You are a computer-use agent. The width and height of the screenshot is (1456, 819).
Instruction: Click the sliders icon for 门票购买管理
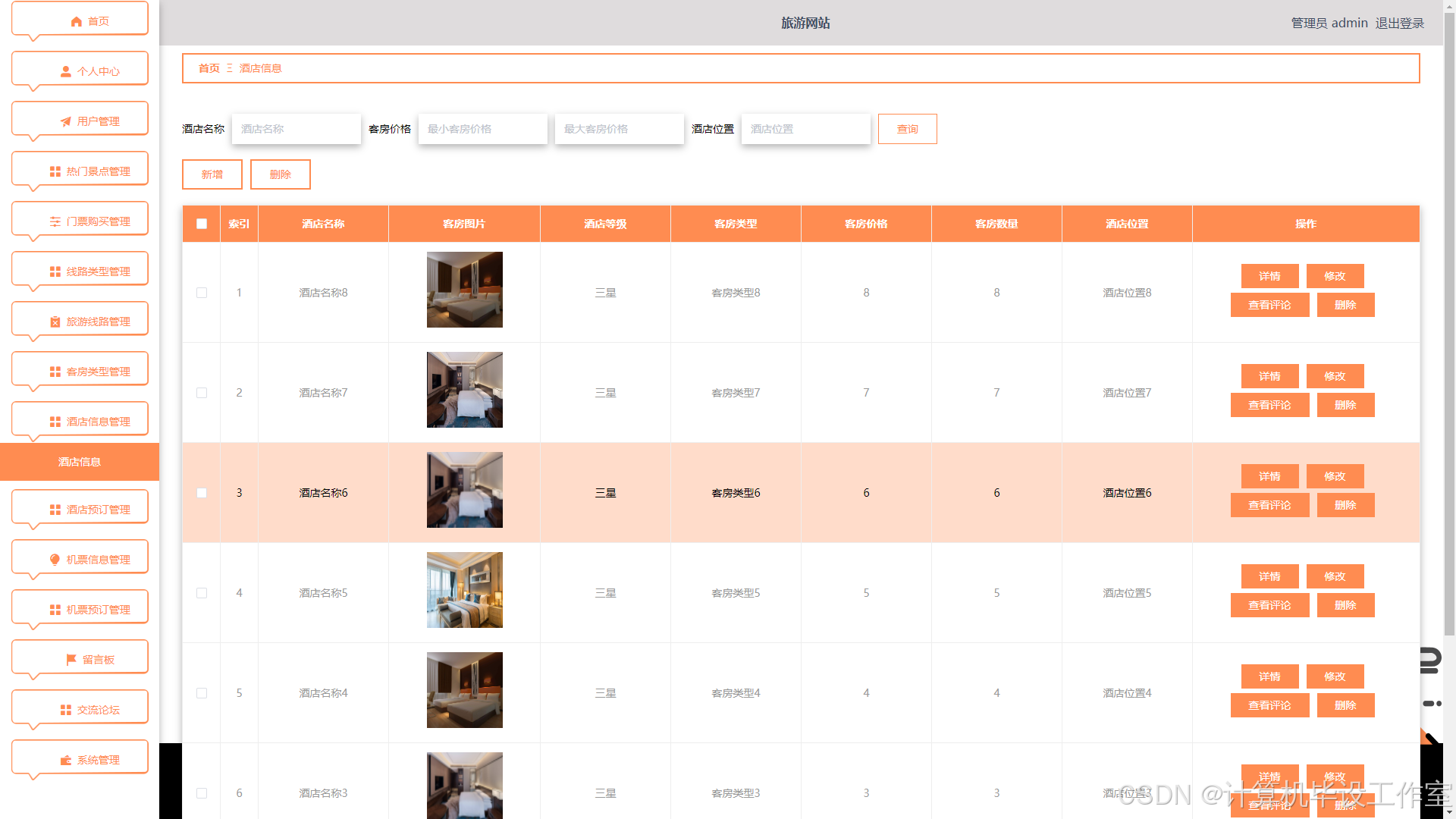click(55, 222)
